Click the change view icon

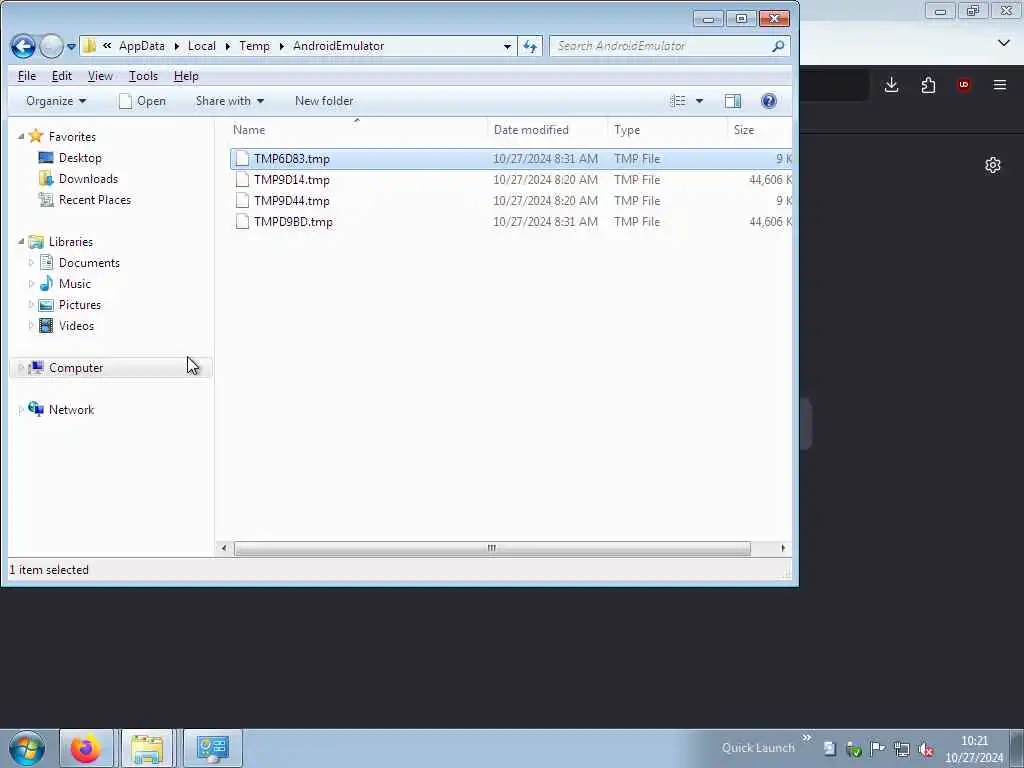[678, 101]
